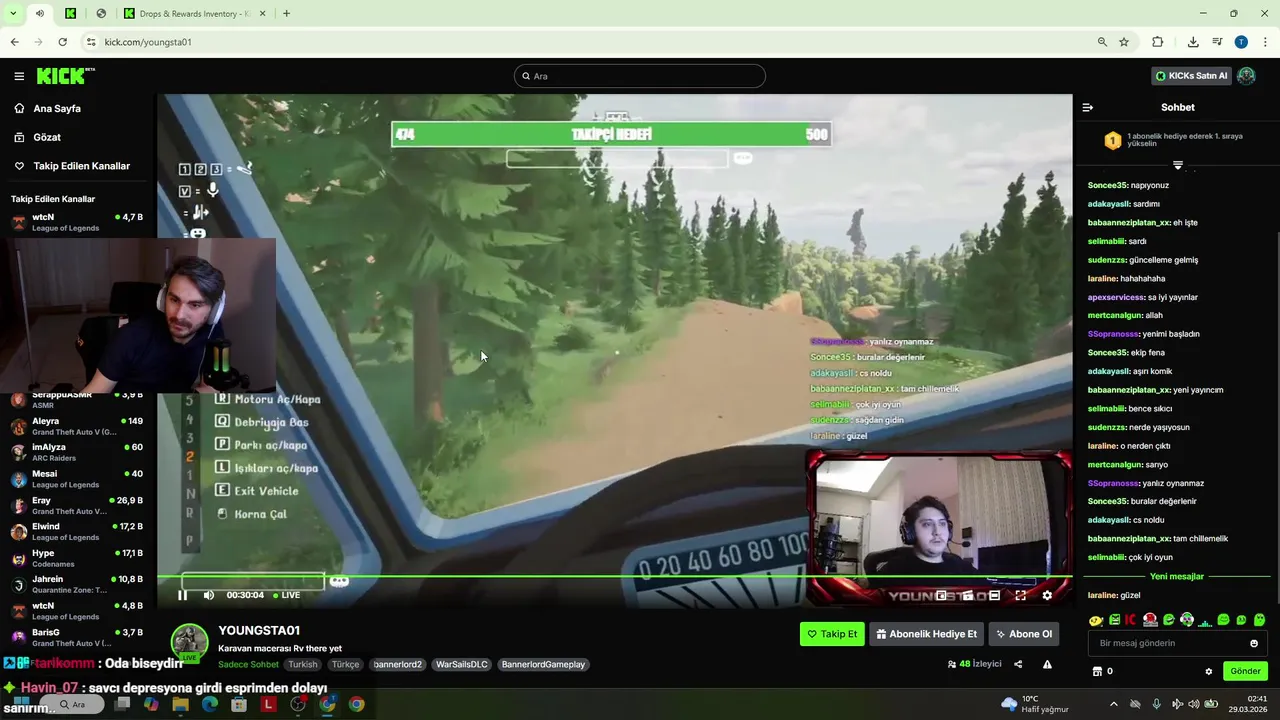
Task: Click the Gönder send button
Action: pos(1245,671)
